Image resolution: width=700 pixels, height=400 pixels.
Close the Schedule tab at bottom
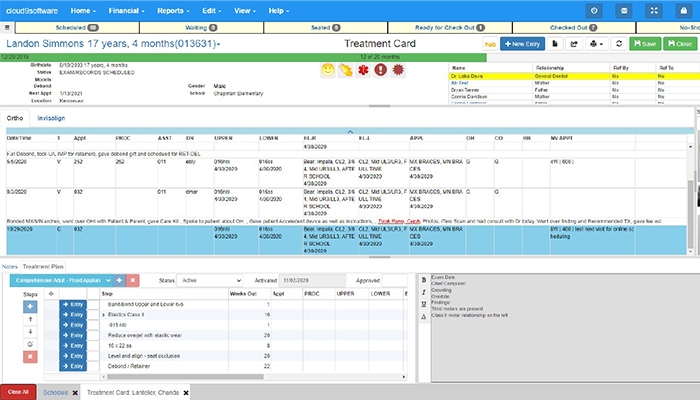coord(75,392)
